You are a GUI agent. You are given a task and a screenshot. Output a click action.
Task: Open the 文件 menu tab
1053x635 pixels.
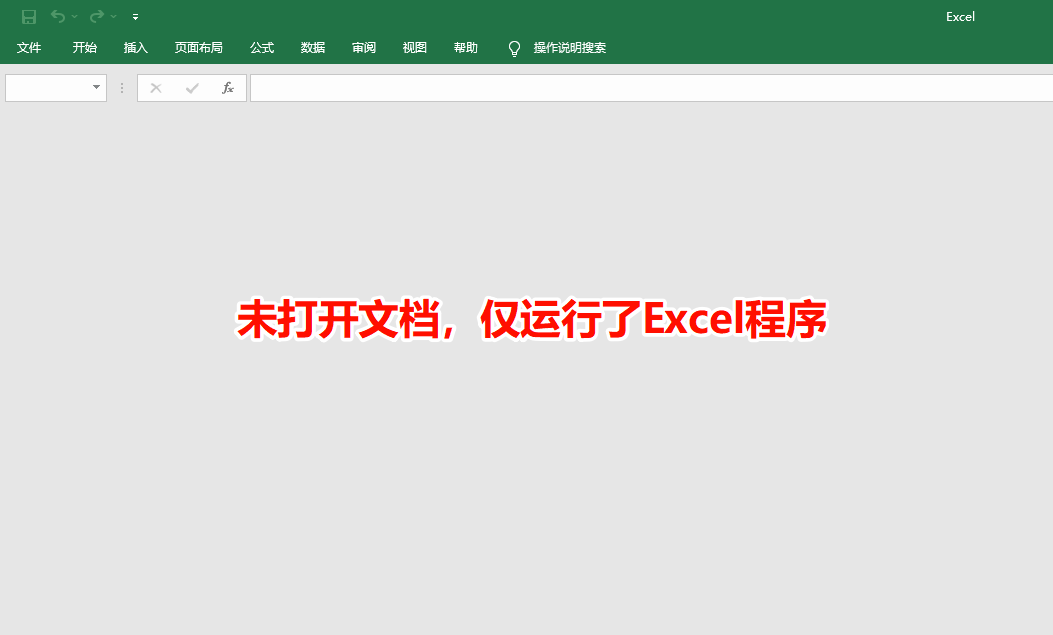(x=29, y=48)
